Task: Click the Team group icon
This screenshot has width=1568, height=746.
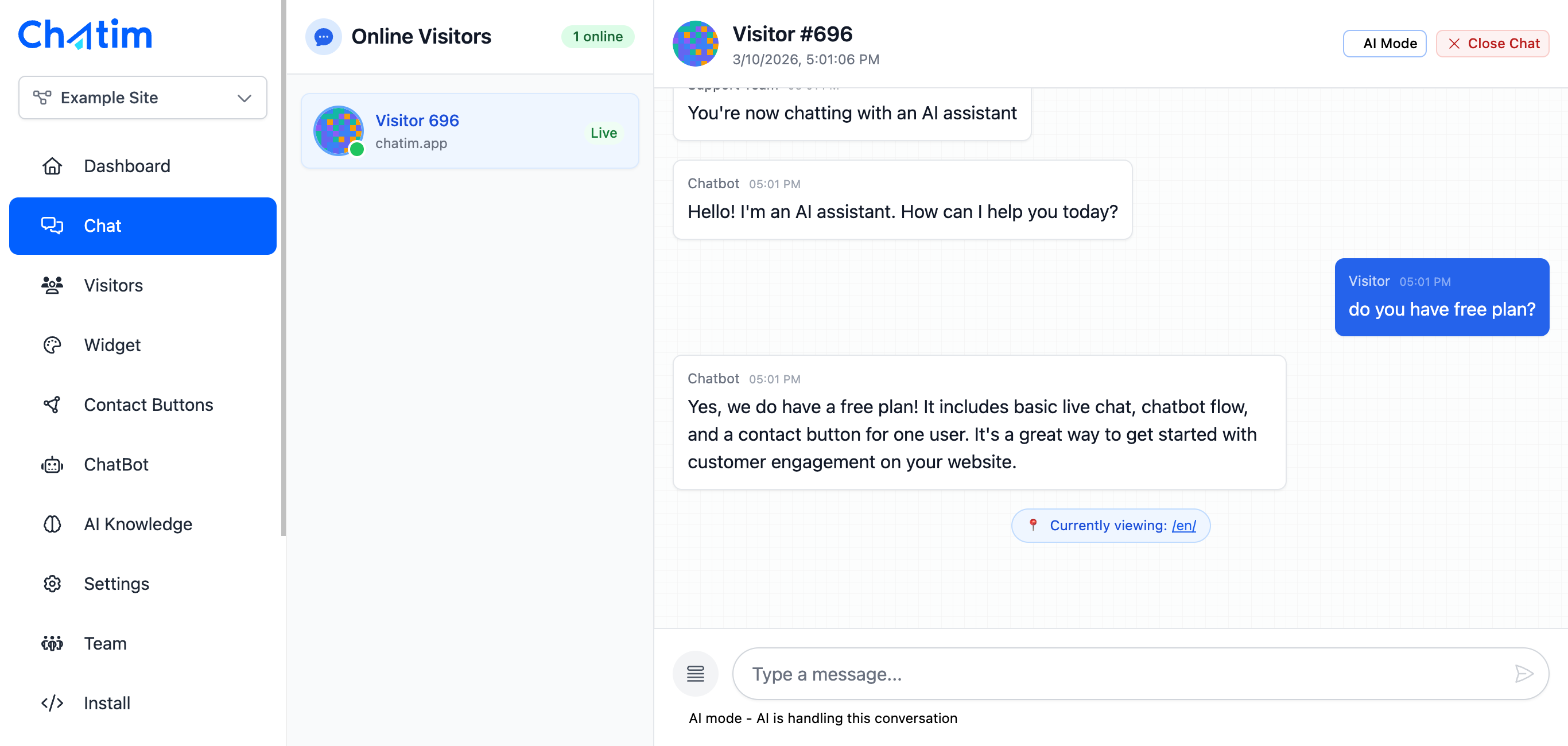Action: click(52, 643)
